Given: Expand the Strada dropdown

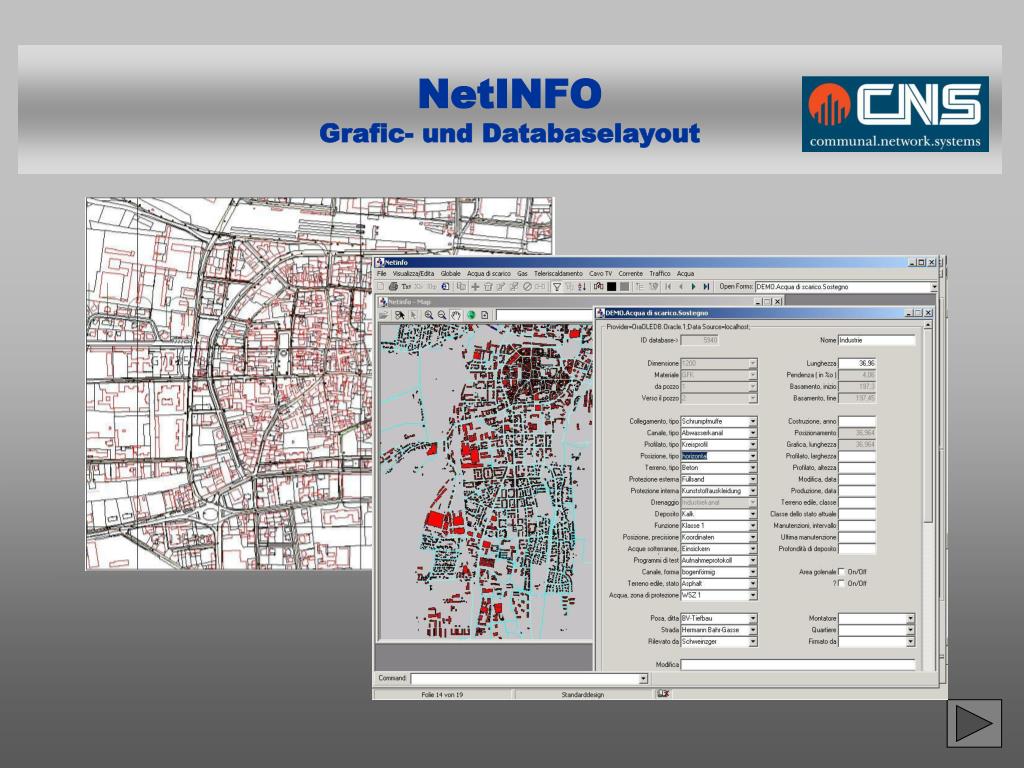Looking at the screenshot, I should [x=753, y=630].
